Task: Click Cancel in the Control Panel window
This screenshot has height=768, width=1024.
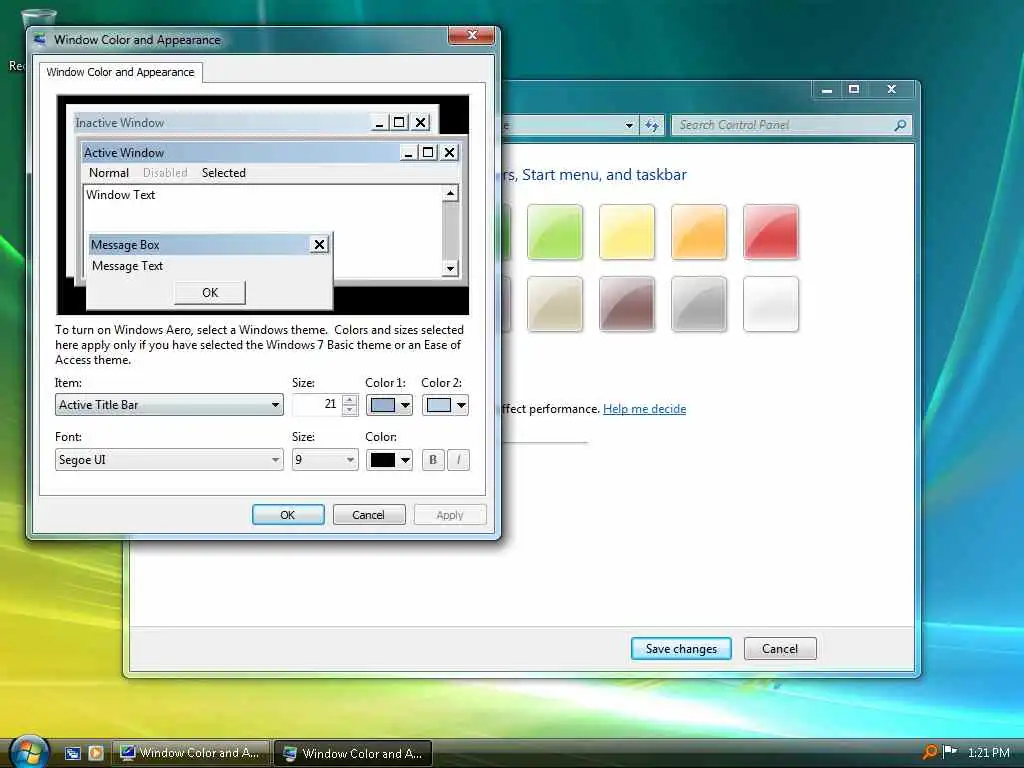Action: pyautogui.click(x=780, y=648)
